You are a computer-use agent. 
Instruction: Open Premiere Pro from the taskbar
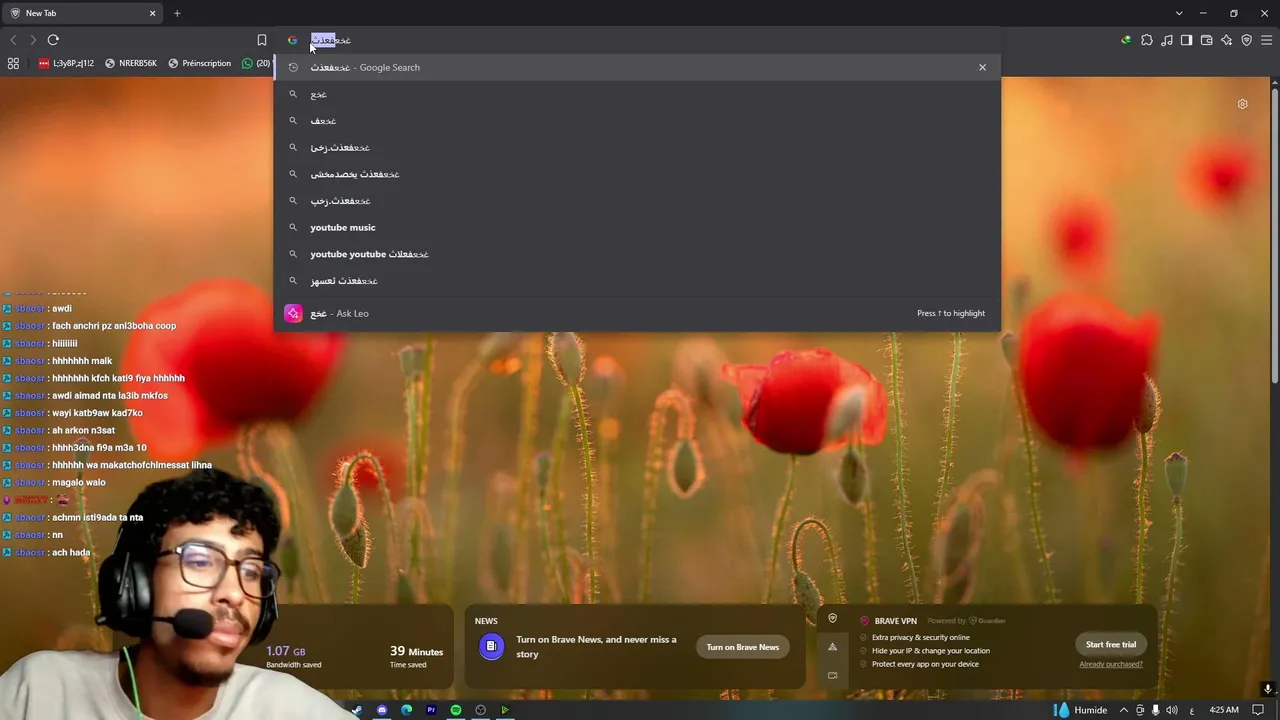(x=431, y=710)
